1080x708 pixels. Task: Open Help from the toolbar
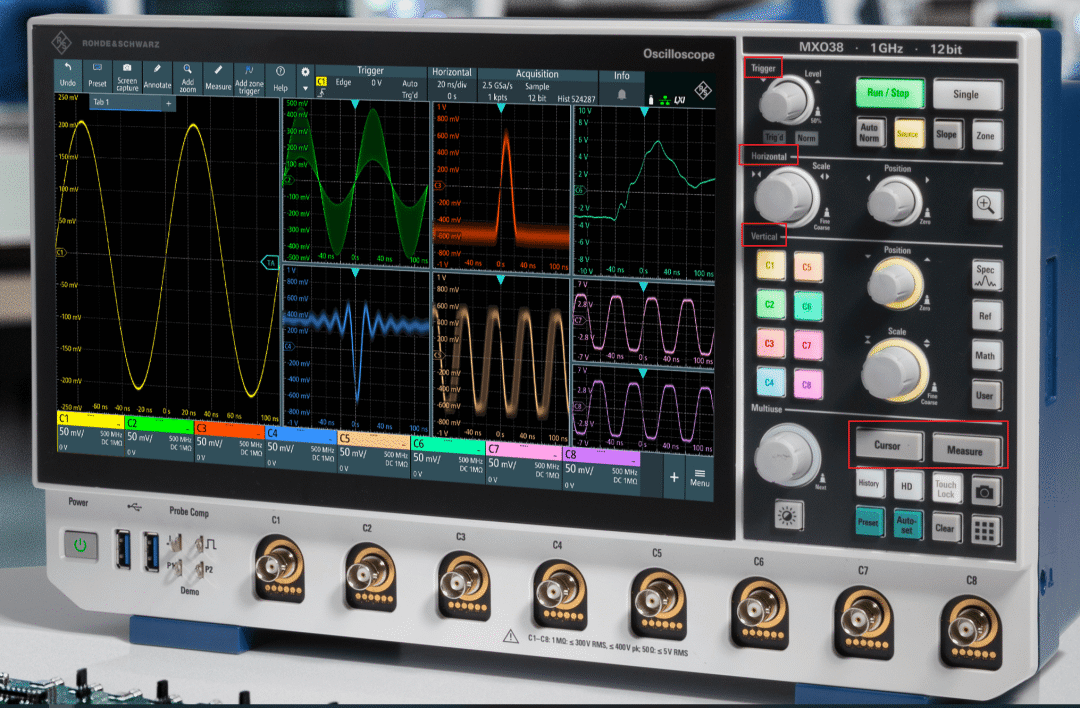pyautogui.click(x=280, y=79)
